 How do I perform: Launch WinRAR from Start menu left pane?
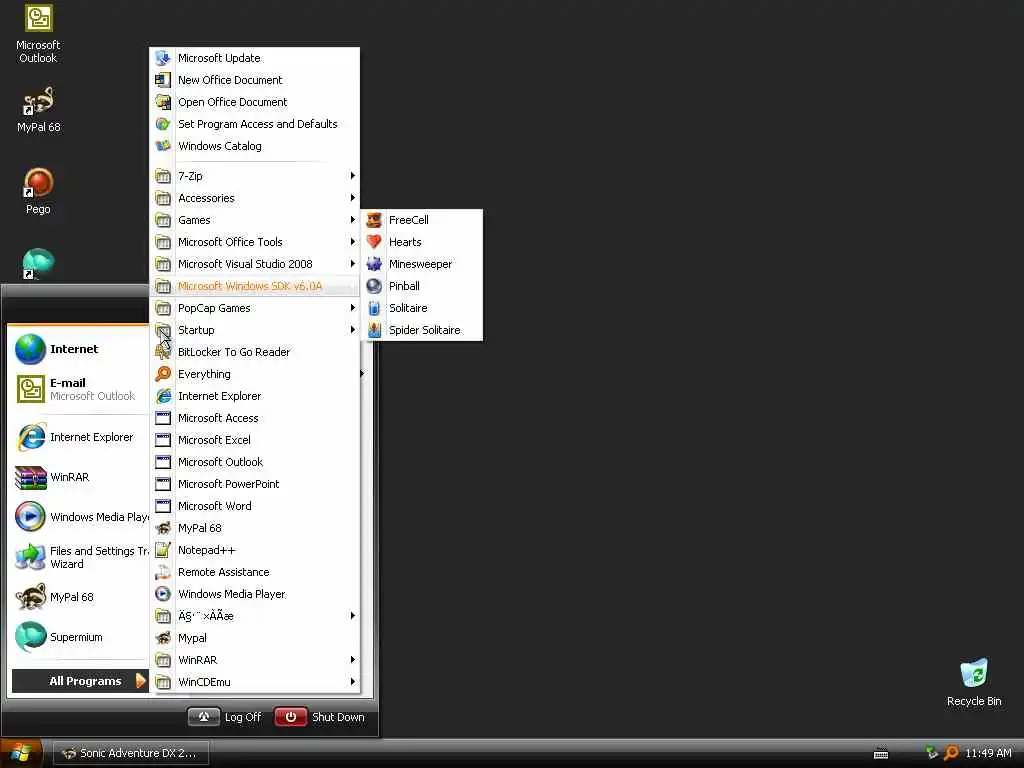[x=78, y=477]
